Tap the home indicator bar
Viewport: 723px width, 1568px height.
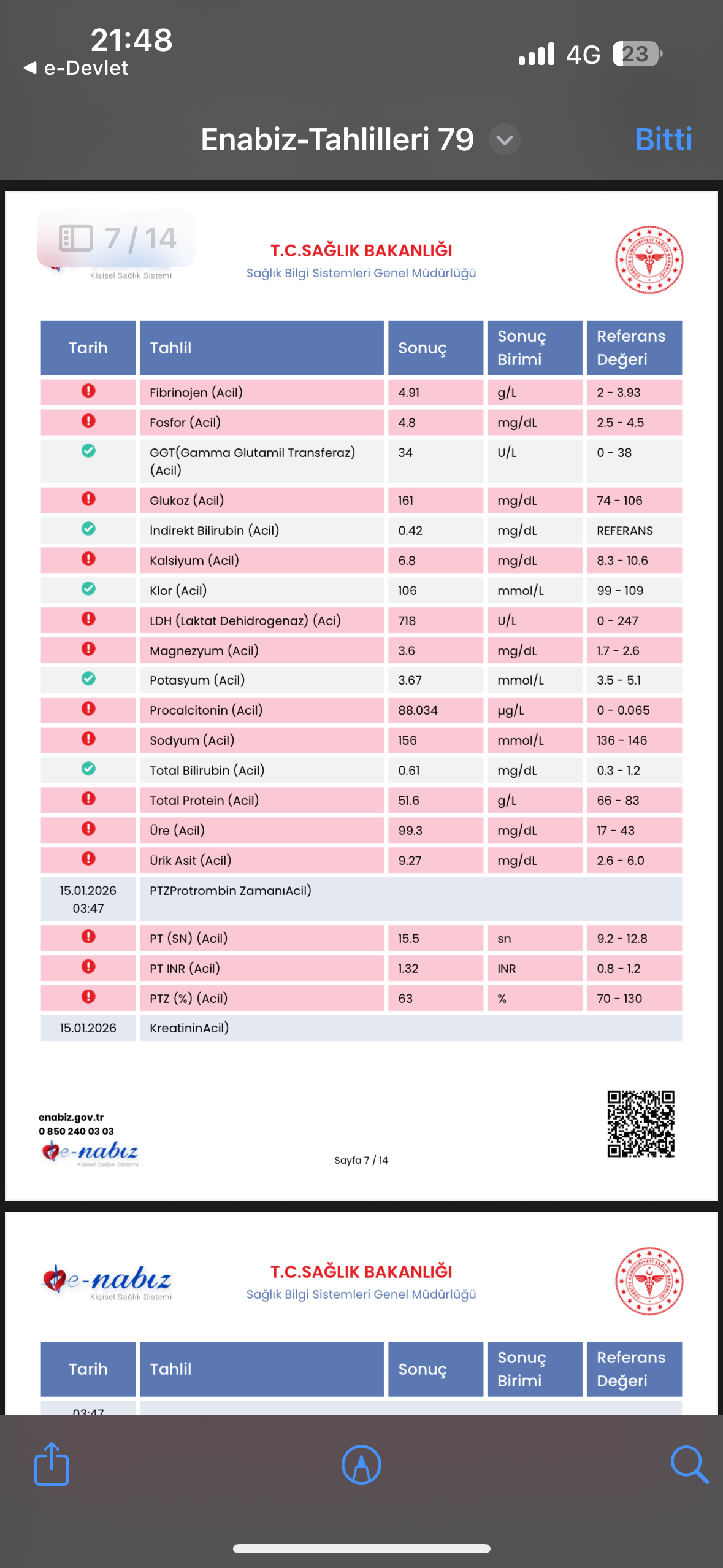pos(361,1549)
